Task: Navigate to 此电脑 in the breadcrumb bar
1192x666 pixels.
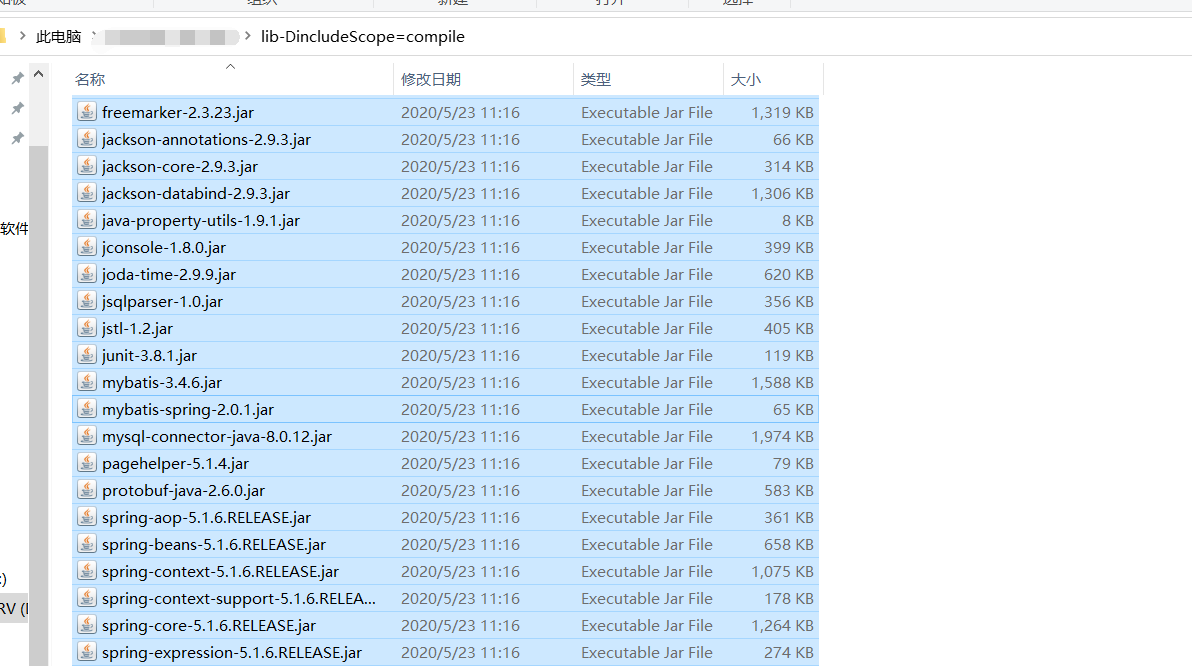Action: pos(60,36)
